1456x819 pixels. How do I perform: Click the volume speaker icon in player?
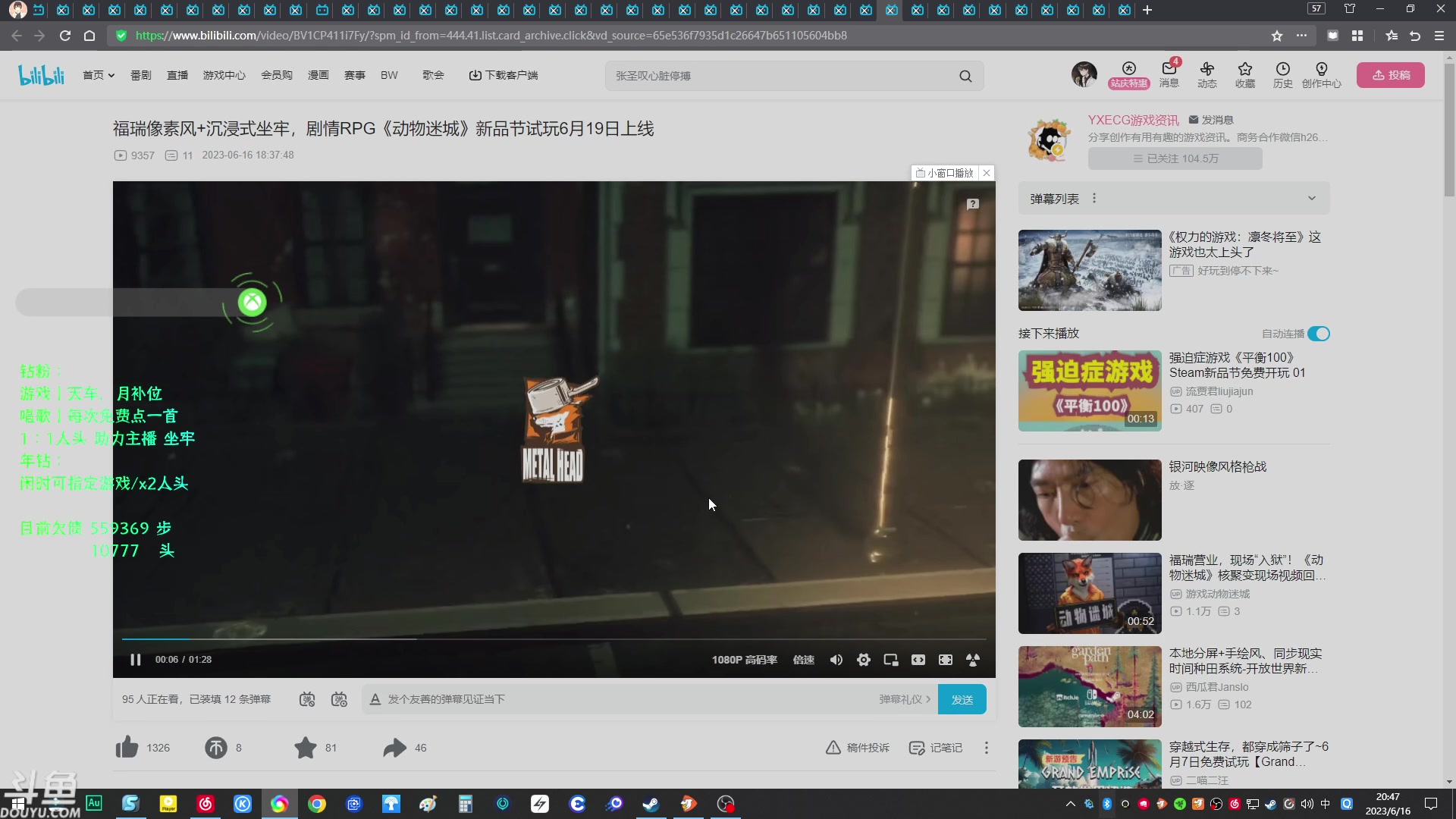coord(836,660)
